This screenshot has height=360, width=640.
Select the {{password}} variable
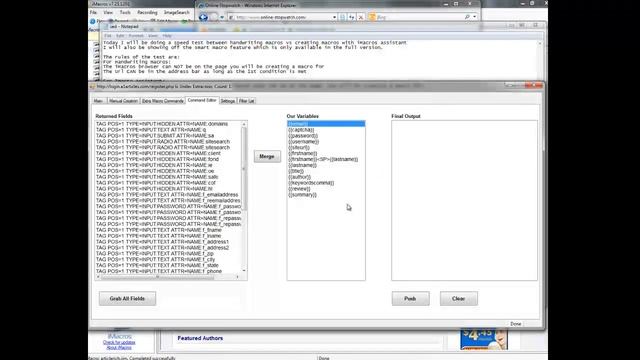[x=326, y=136]
